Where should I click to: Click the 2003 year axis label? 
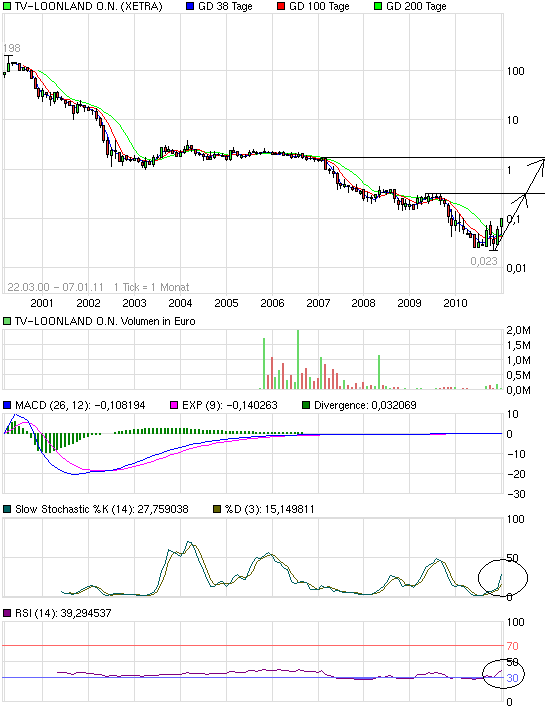click(134, 303)
